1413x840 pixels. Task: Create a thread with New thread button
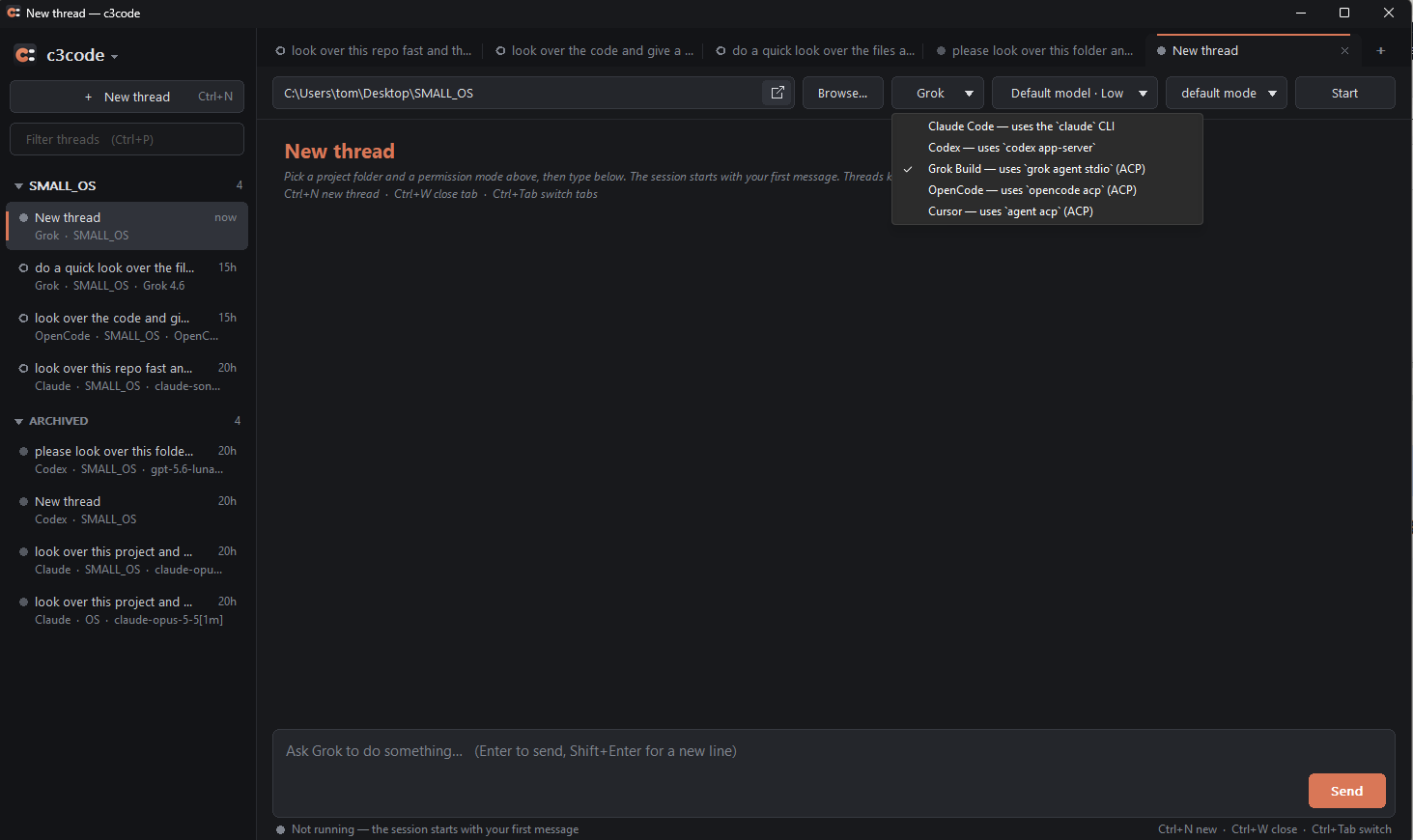[x=127, y=97]
